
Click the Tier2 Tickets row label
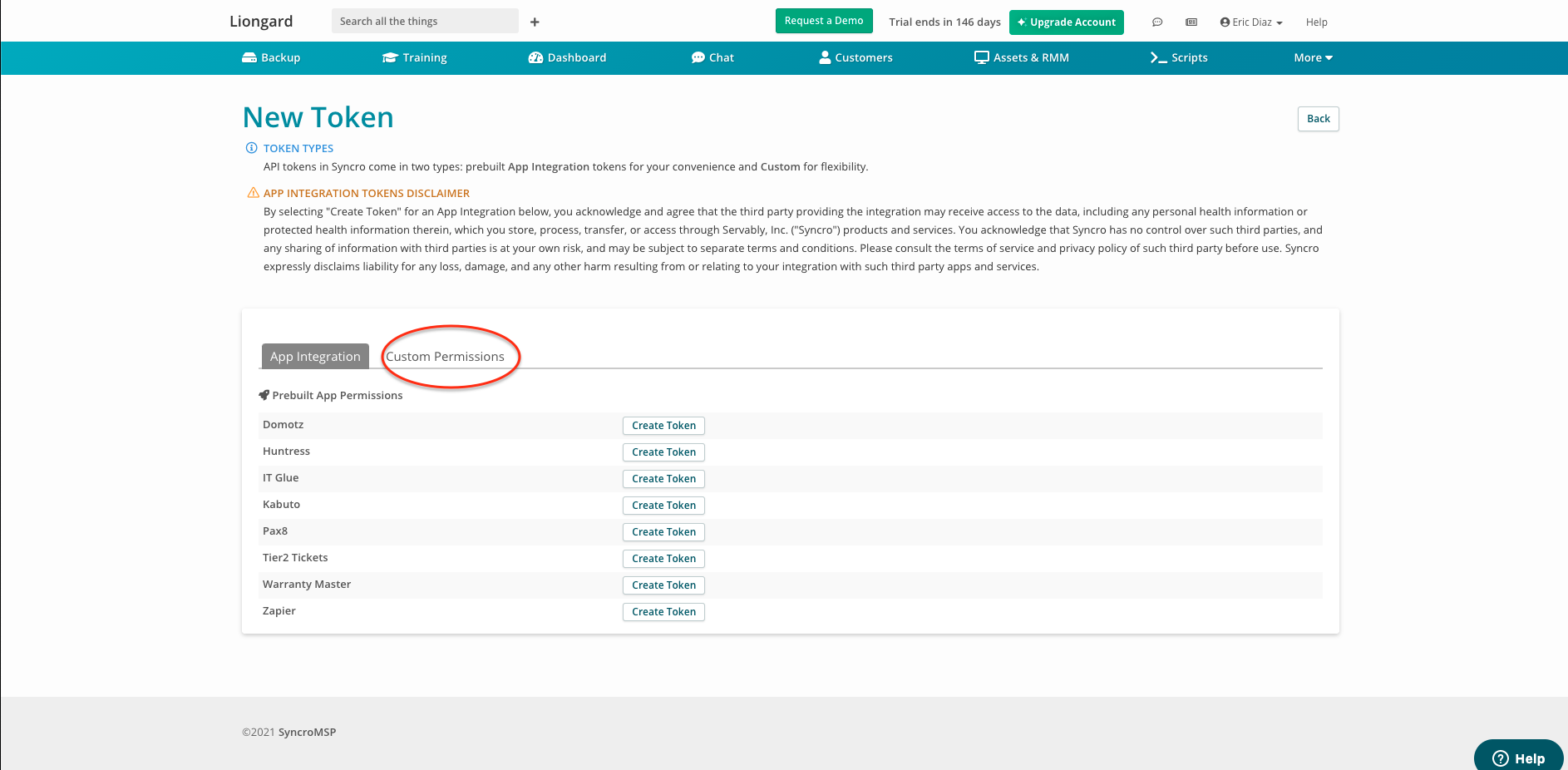pyautogui.click(x=295, y=558)
